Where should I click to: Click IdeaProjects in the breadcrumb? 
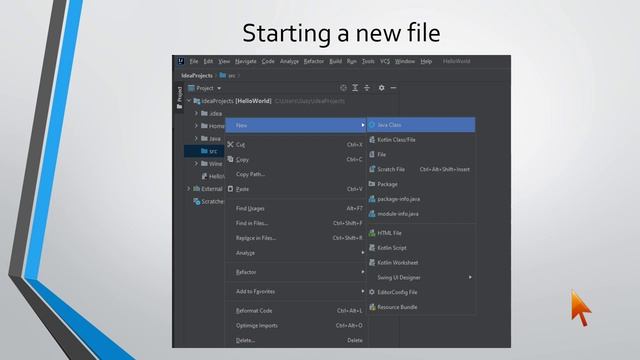(x=197, y=76)
